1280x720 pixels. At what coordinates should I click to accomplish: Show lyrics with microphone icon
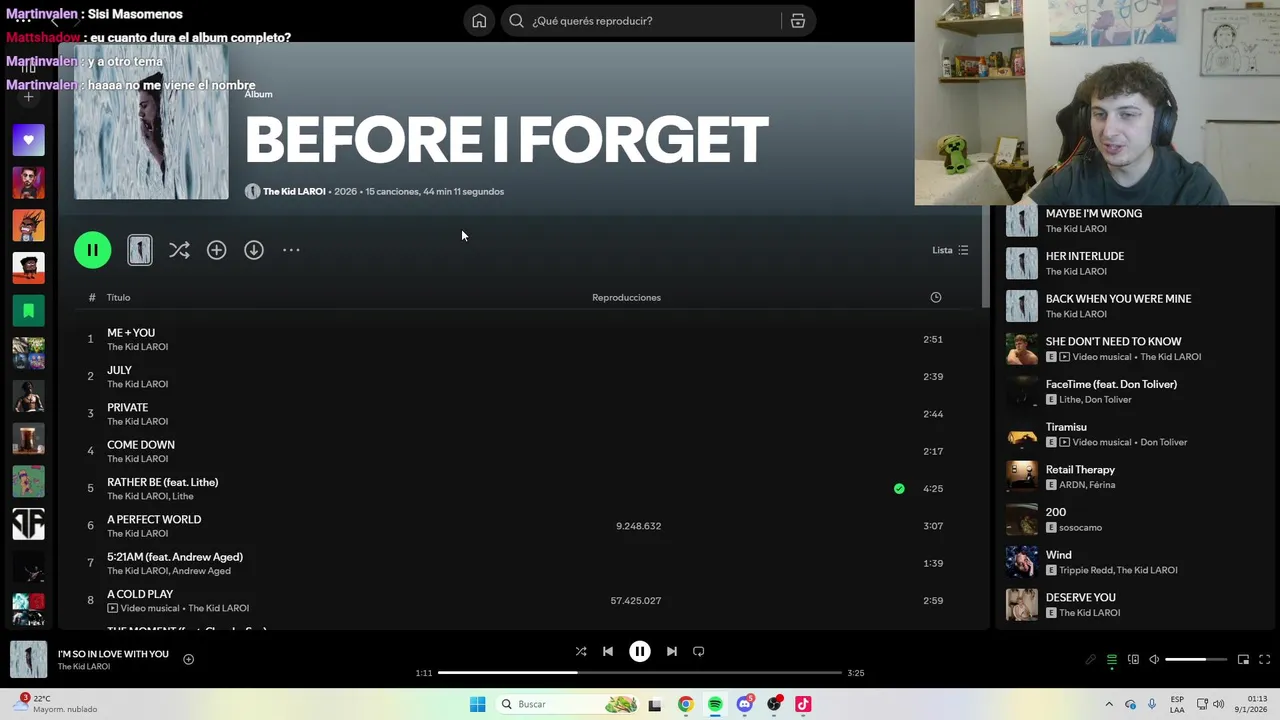coord(1091,659)
